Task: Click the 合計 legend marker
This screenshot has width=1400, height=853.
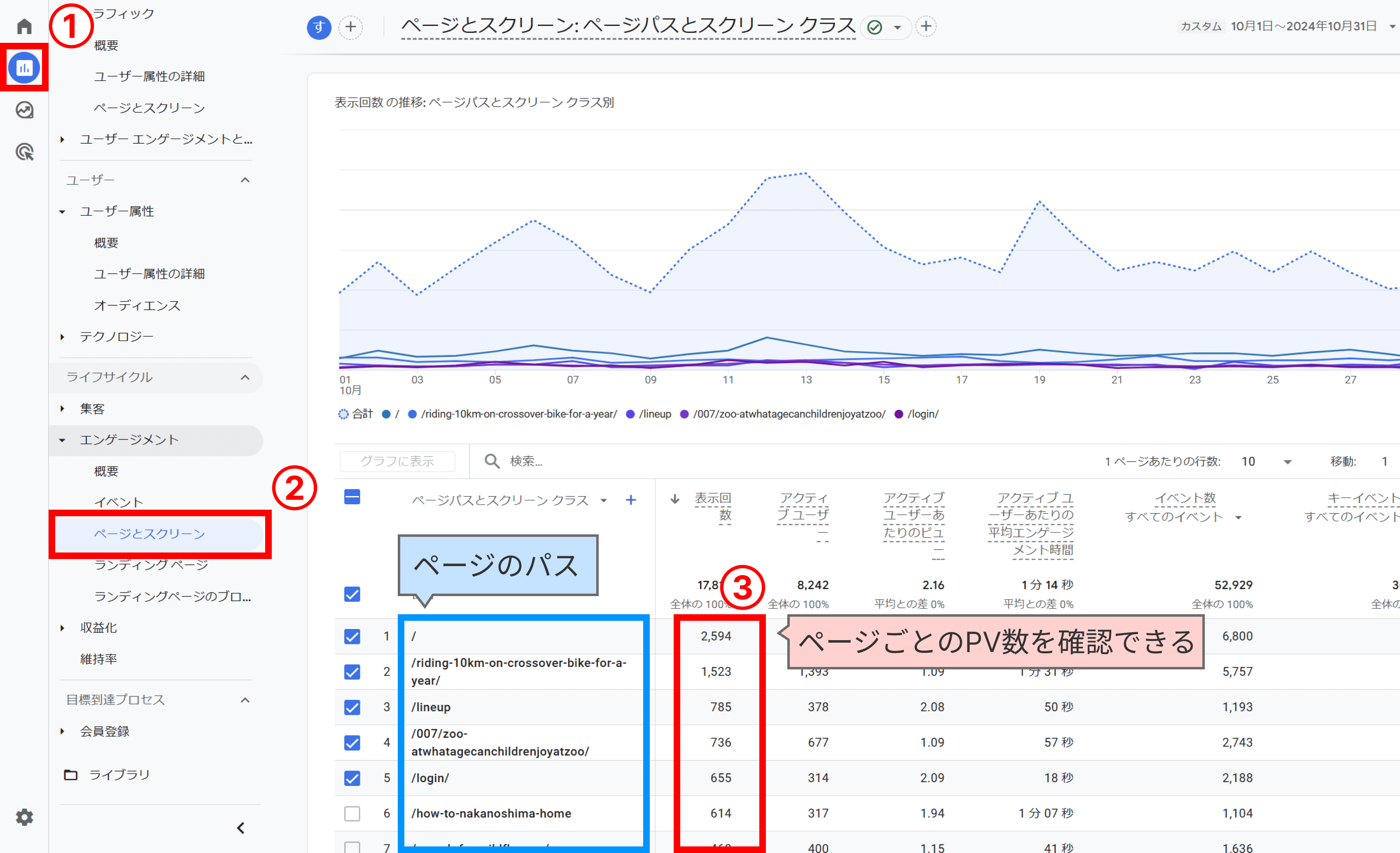Action: tap(343, 414)
